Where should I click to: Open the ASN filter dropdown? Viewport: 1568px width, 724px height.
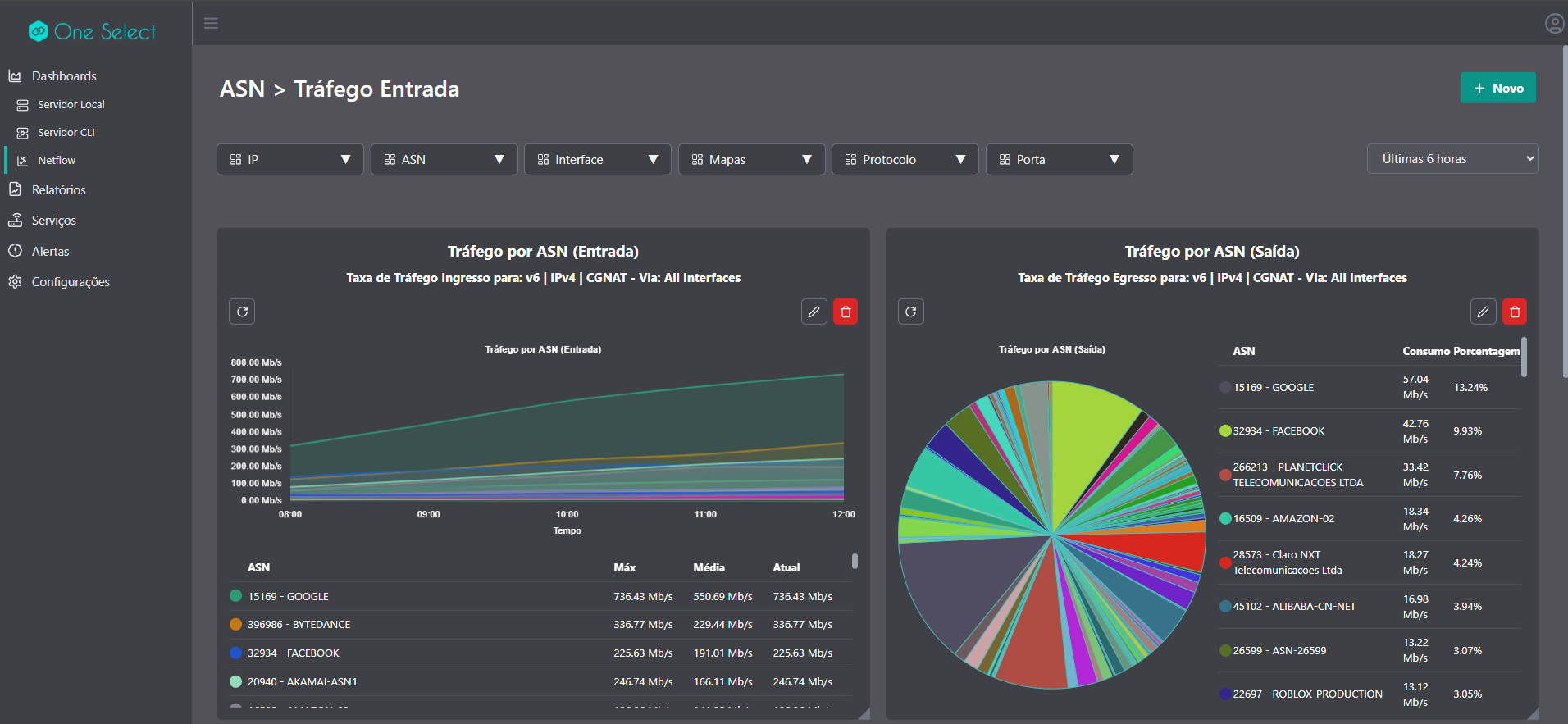click(444, 159)
